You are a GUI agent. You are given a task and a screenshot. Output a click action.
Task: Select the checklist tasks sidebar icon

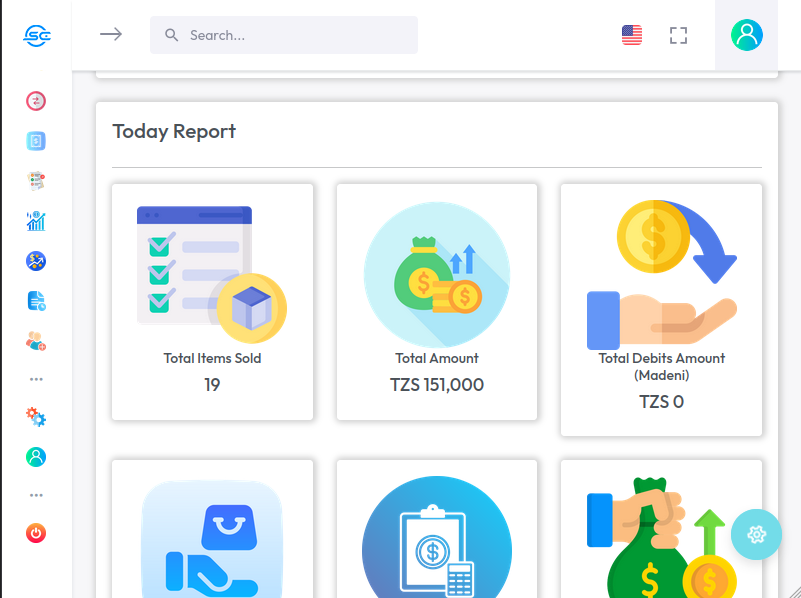pos(36,181)
